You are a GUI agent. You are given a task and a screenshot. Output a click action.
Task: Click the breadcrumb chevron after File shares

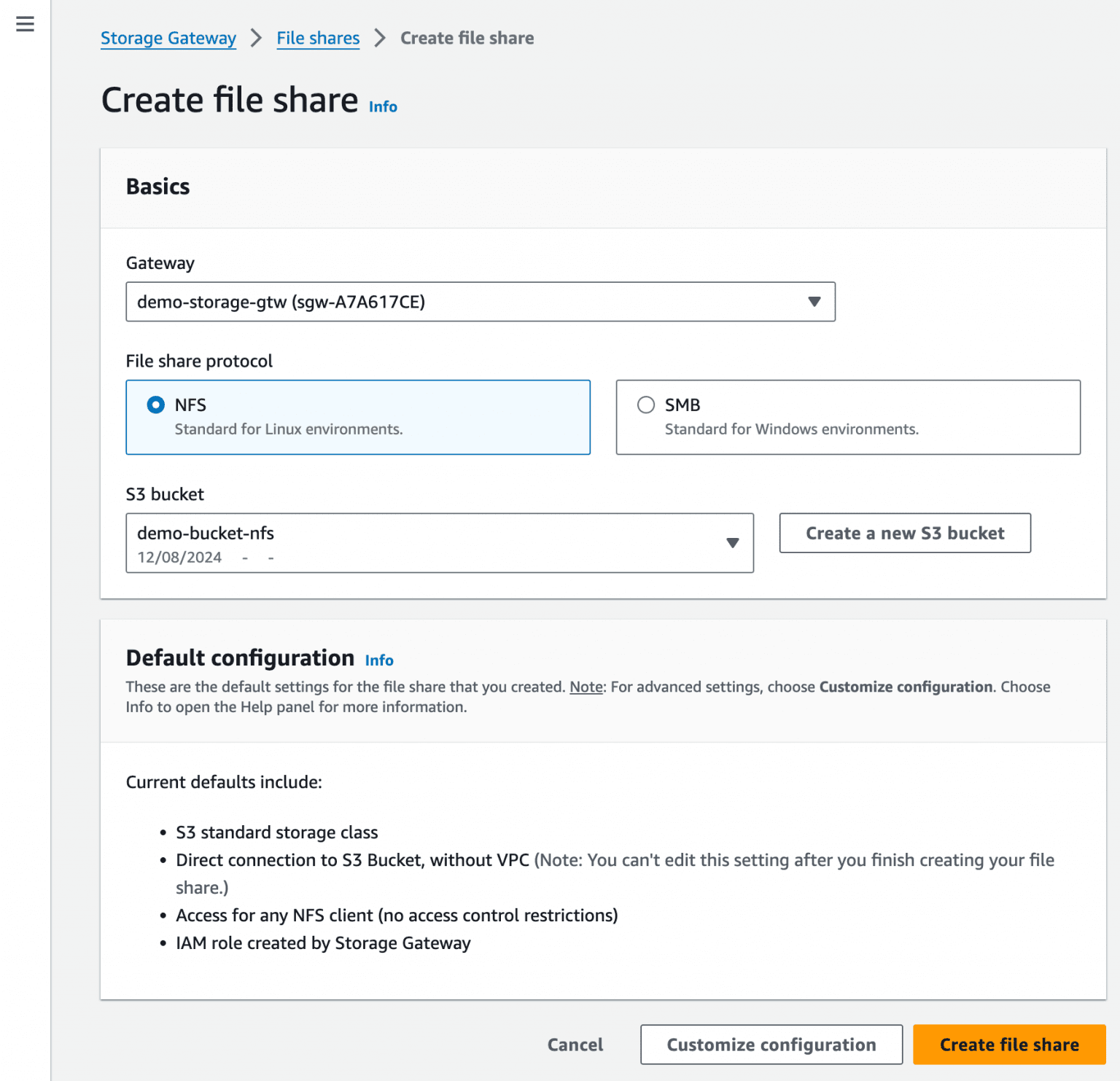pyautogui.click(x=379, y=38)
